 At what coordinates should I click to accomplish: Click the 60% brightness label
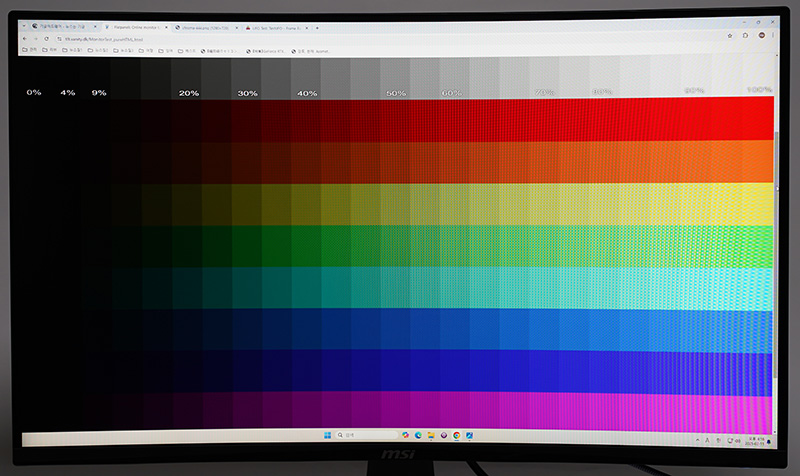click(x=452, y=93)
